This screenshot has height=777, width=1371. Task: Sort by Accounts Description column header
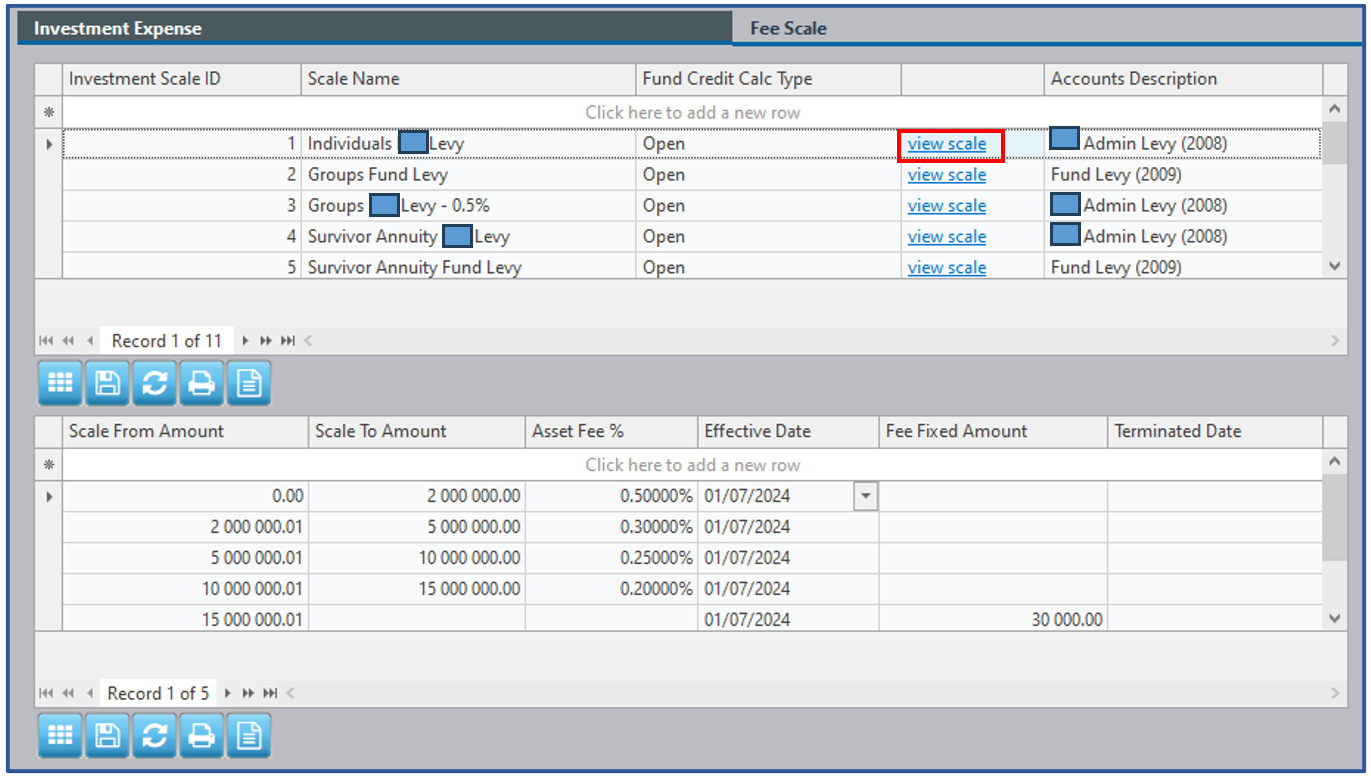[1183, 79]
